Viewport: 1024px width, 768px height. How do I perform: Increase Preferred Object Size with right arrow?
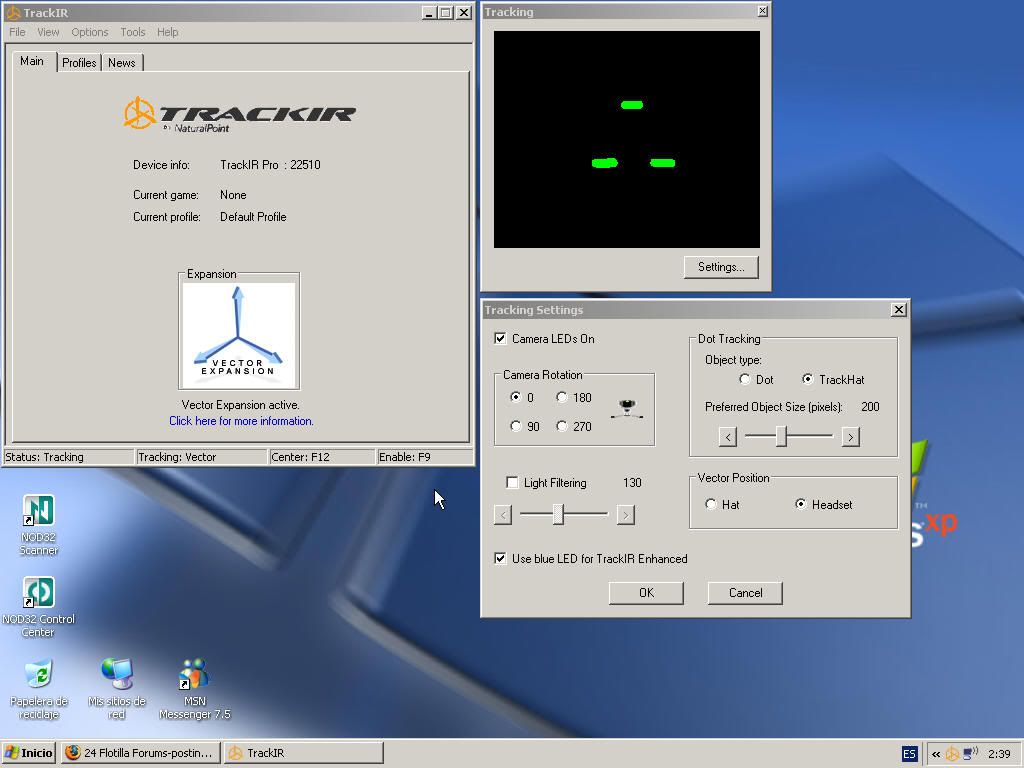[850, 436]
